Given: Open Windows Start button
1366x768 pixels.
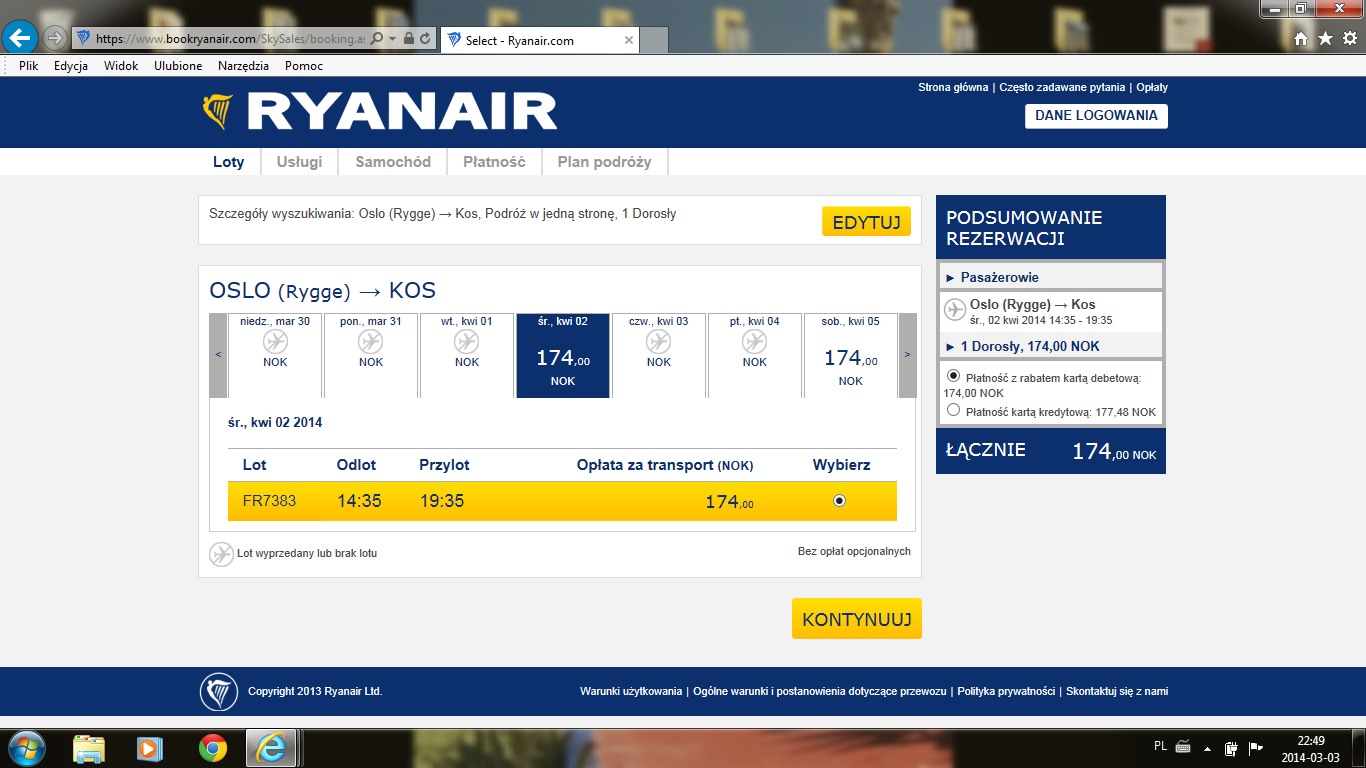Looking at the screenshot, I should [25, 748].
